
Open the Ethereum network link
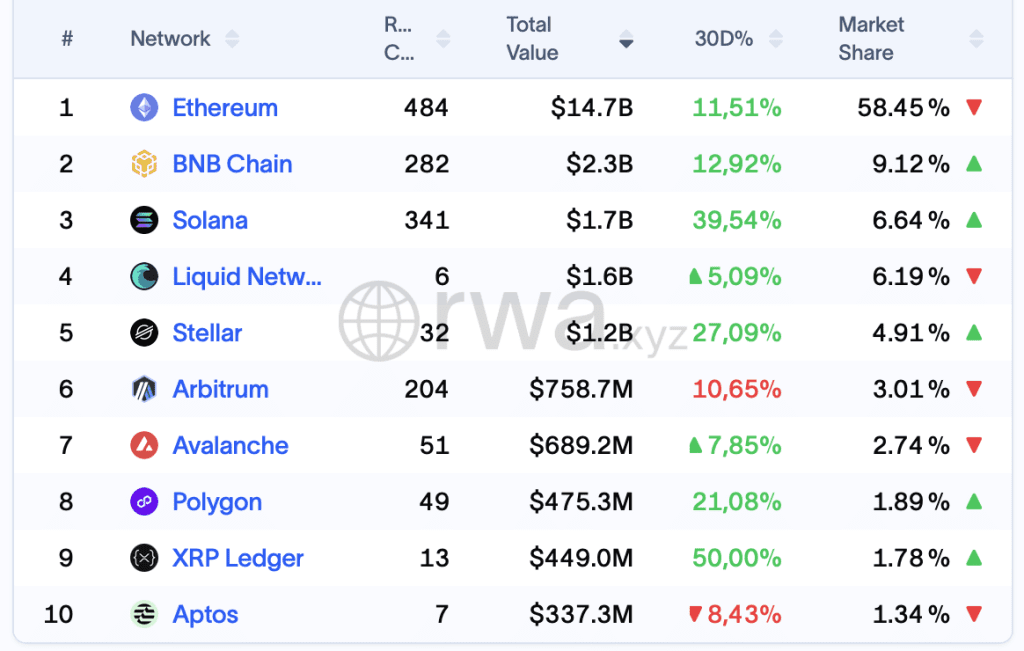point(225,108)
